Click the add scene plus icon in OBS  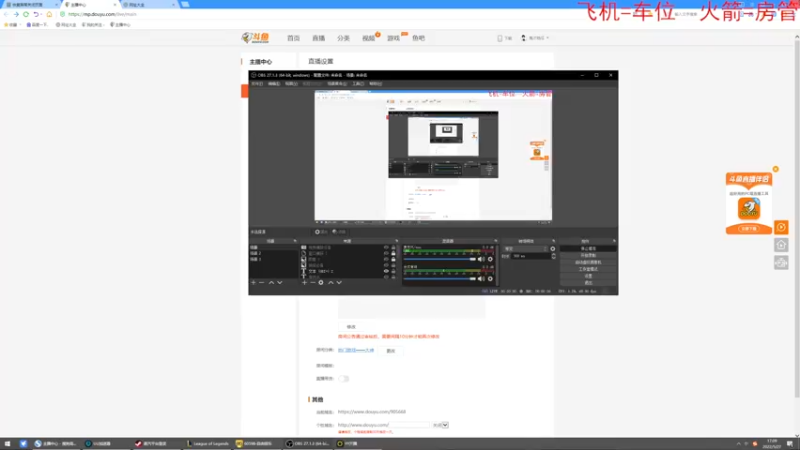click(254, 283)
